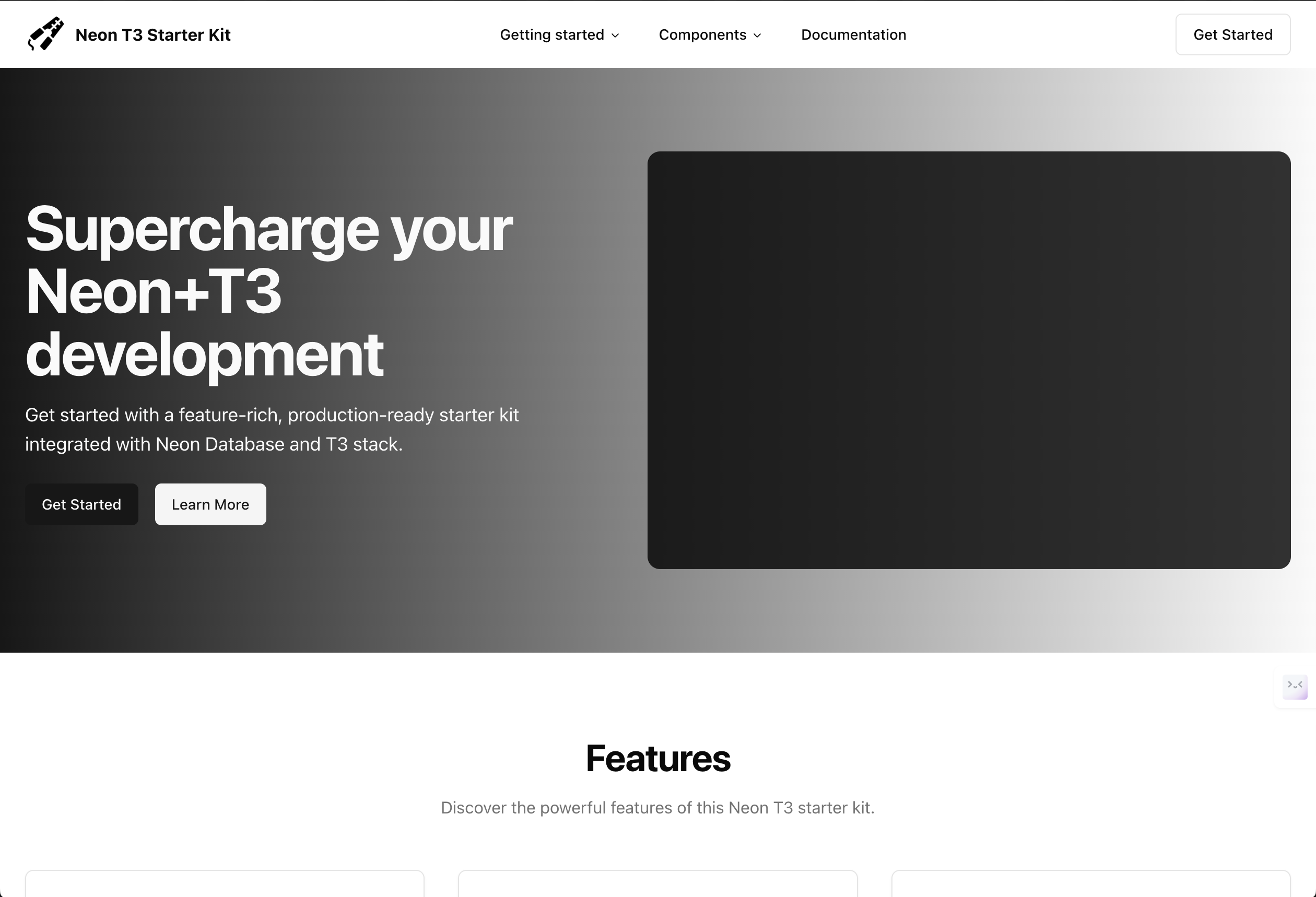Click the Features section heading
The height and width of the screenshot is (897, 1316).
tap(658, 758)
